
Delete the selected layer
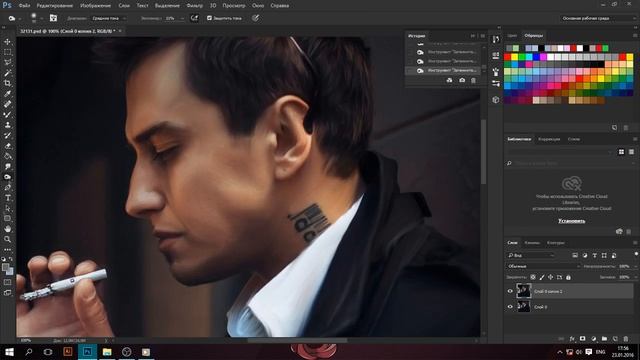tap(626, 339)
